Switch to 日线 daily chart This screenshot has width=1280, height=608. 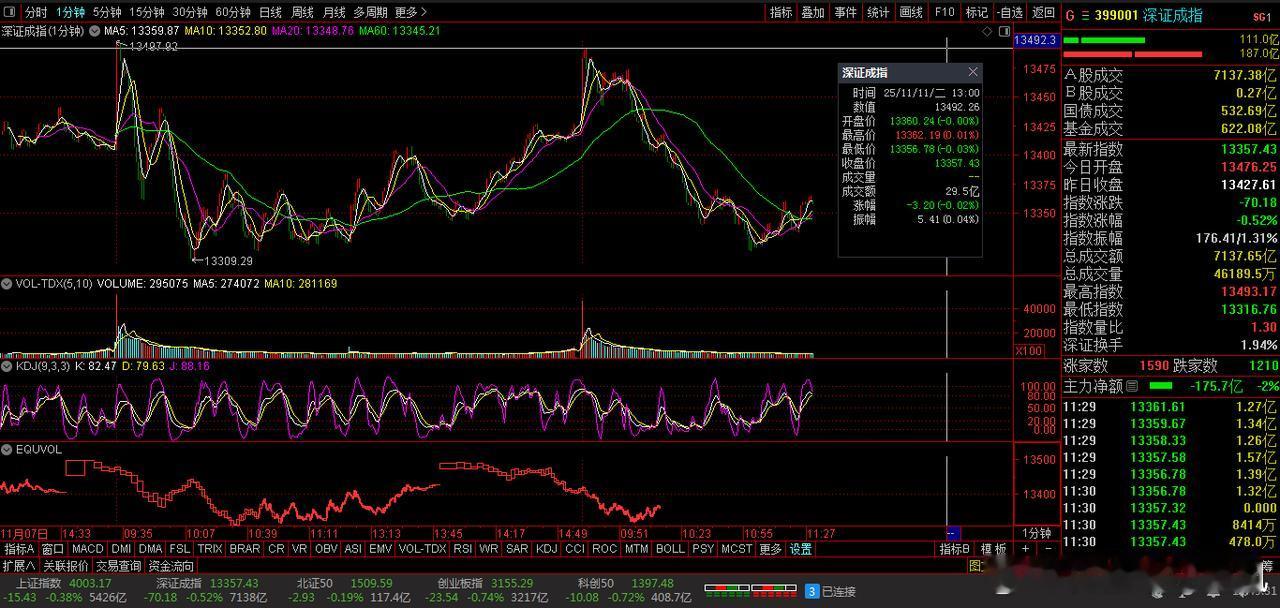pos(271,12)
